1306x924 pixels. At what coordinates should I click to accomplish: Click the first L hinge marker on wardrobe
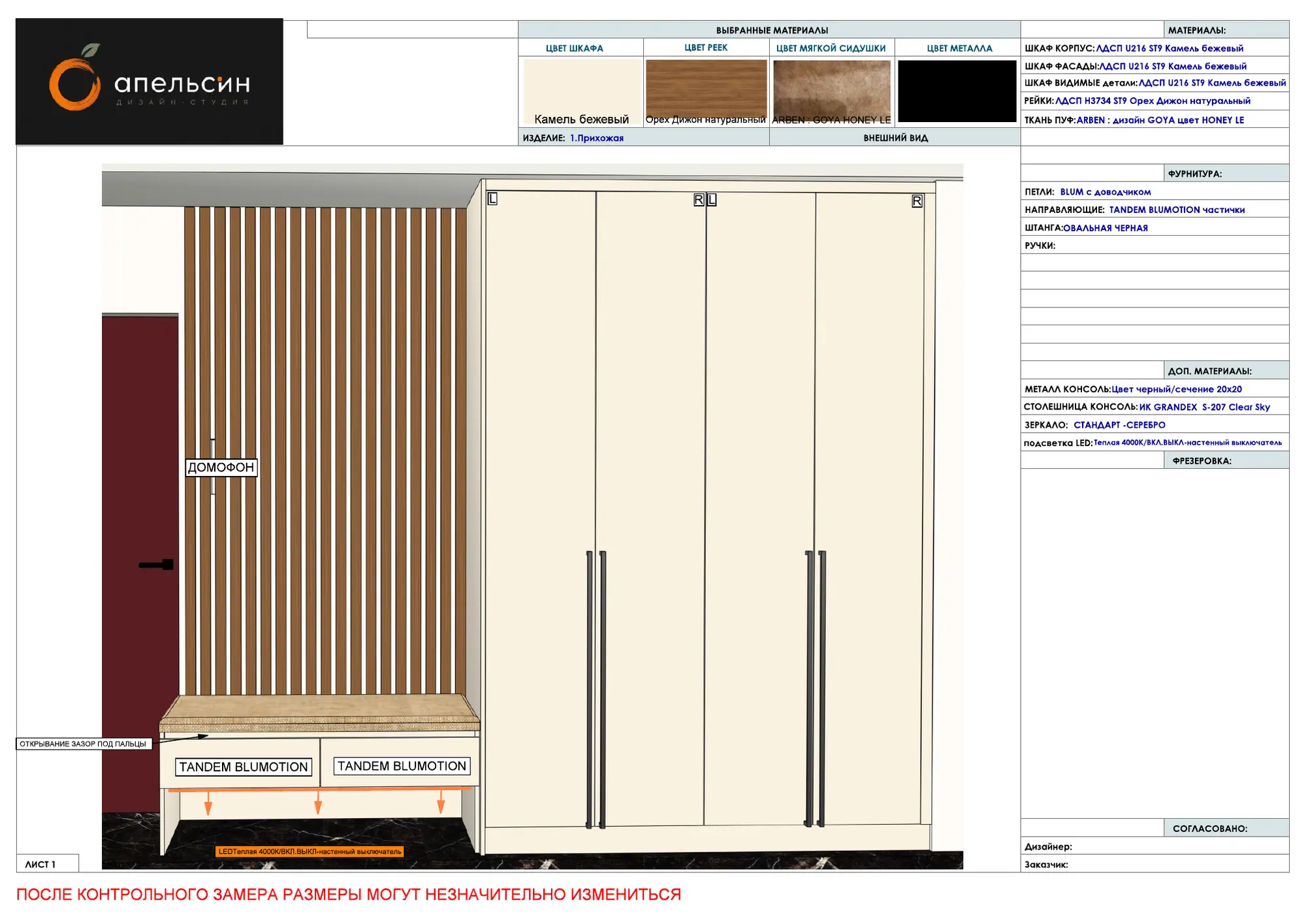point(492,199)
